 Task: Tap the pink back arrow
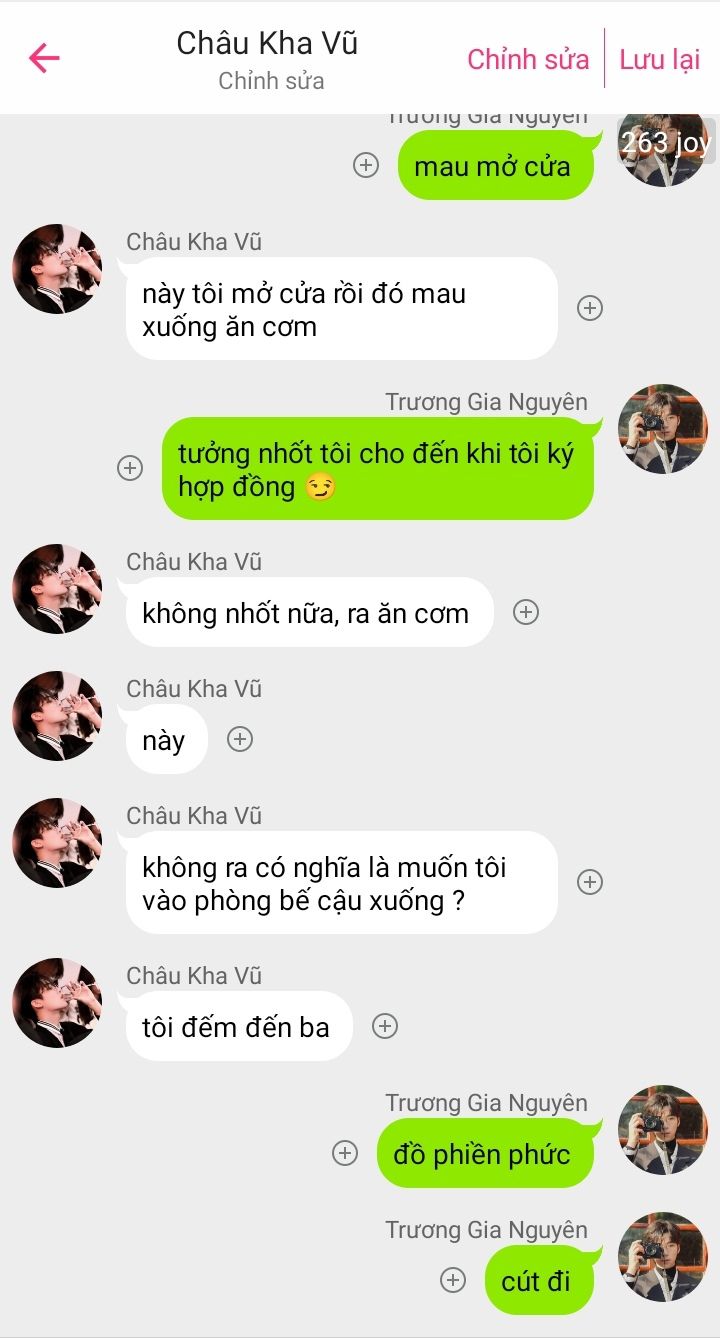pos(44,58)
